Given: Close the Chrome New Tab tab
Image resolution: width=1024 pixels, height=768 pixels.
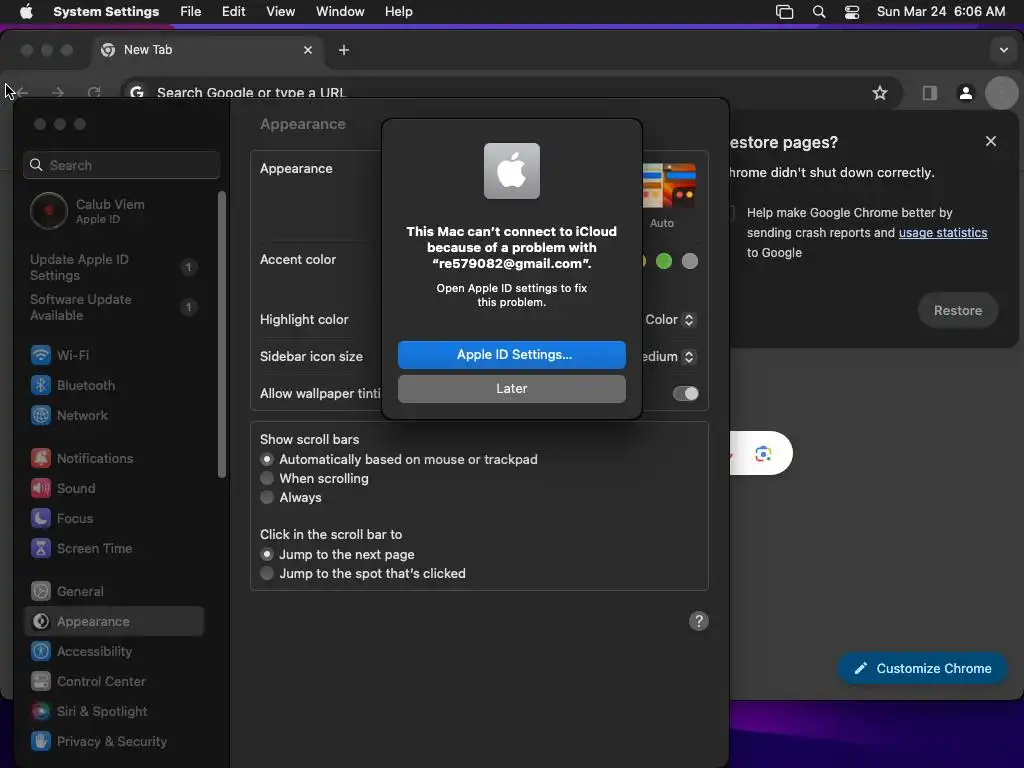Looking at the screenshot, I should pos(308,50).
